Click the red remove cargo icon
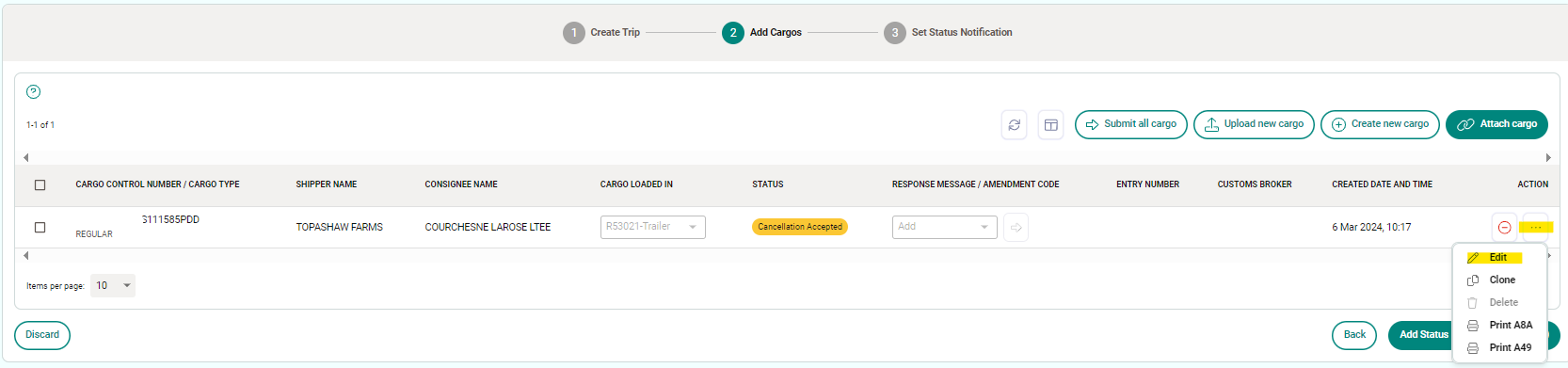The image size is (1568, 368). 1504,227
